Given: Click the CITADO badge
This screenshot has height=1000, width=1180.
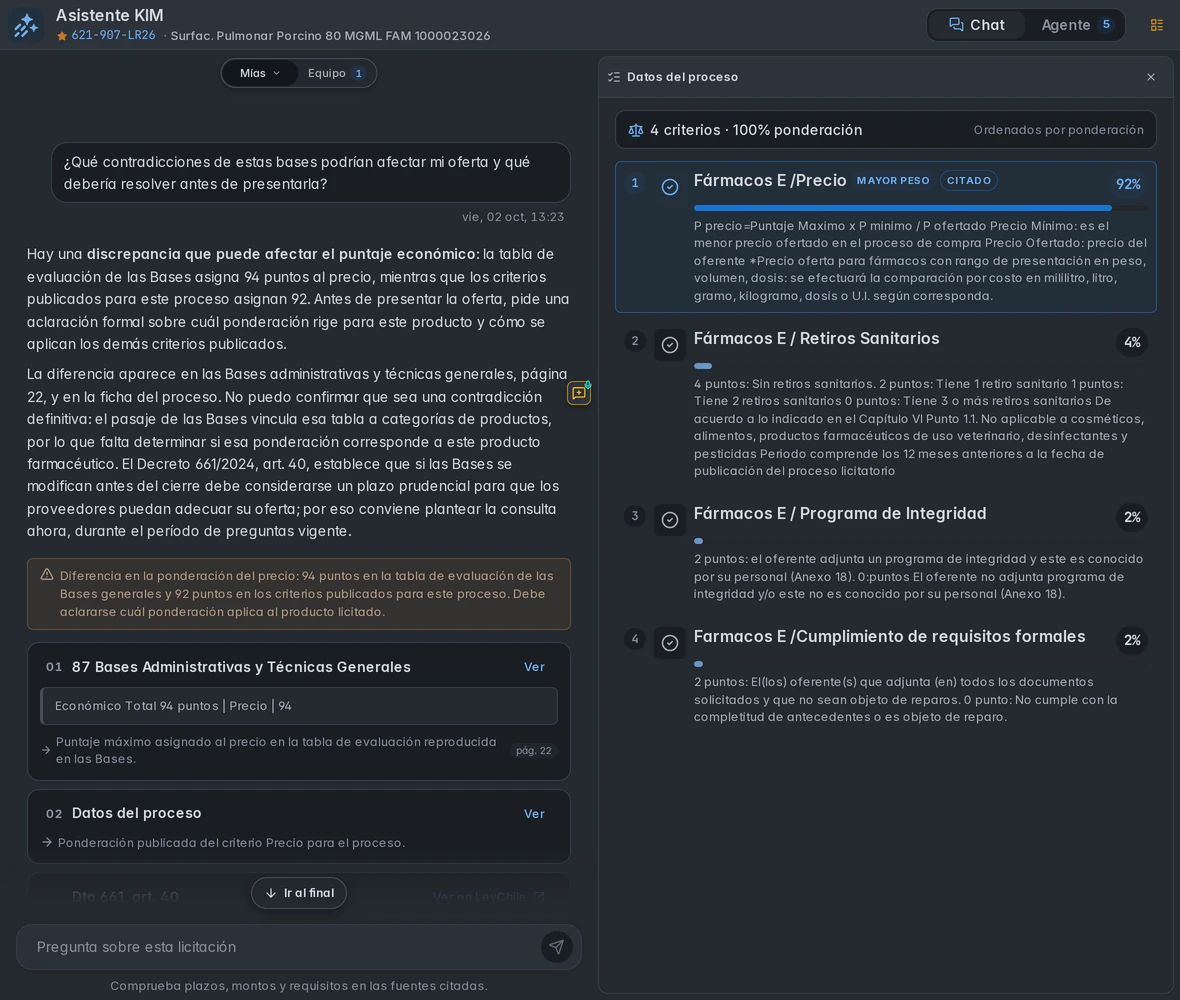Looking at the screenshot, I should point(969,181).
